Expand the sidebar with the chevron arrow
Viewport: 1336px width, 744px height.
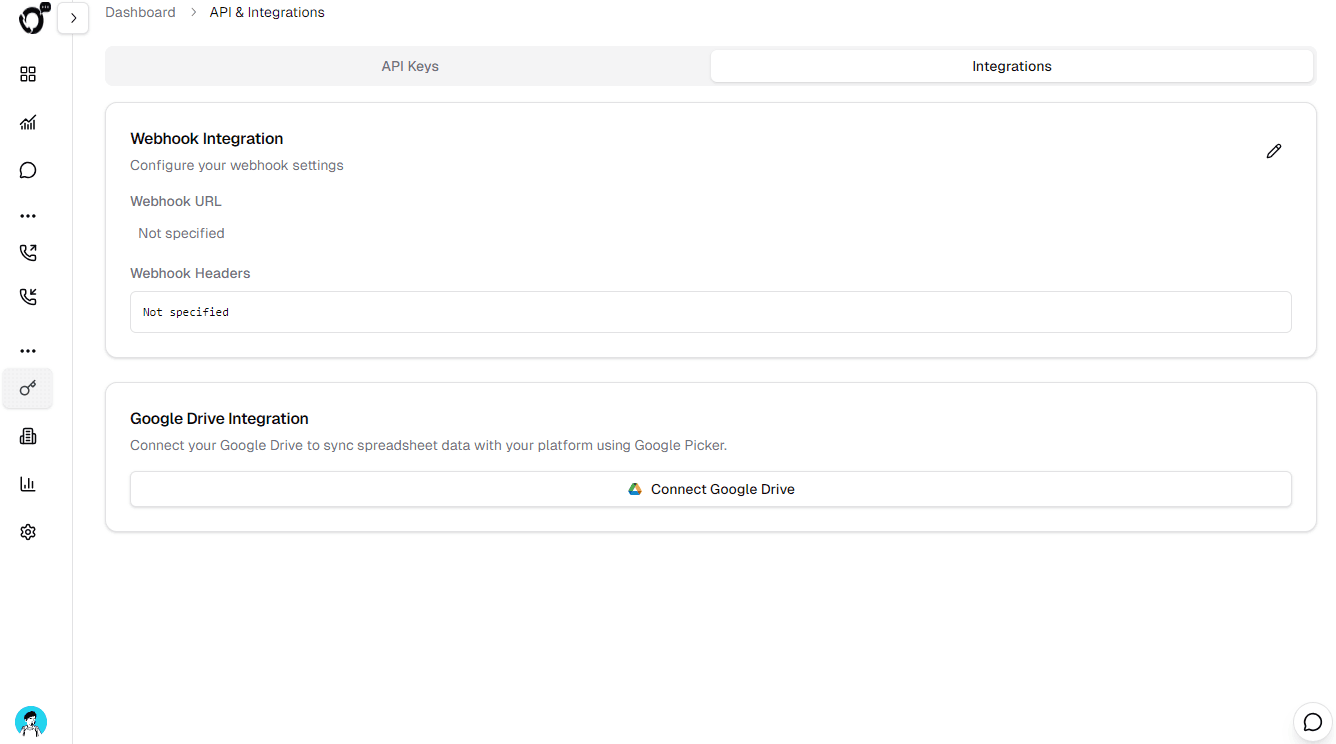pyautogui.click(x=73, y=17)
